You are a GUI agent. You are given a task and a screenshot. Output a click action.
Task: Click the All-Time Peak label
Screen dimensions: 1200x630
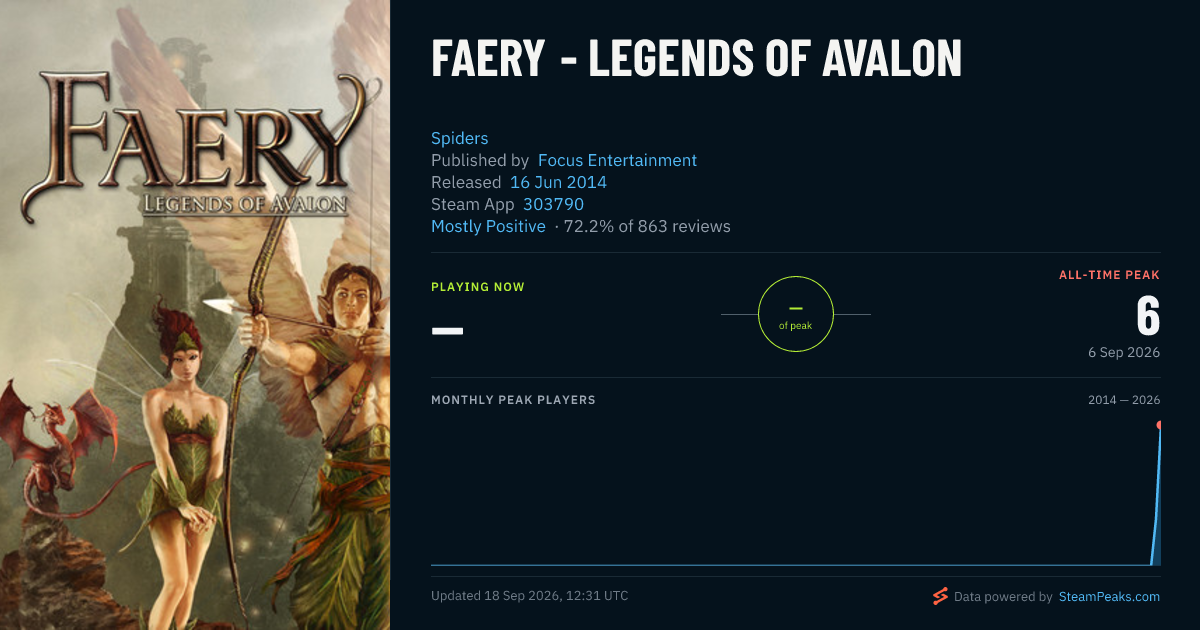(x=1110, y=274)
